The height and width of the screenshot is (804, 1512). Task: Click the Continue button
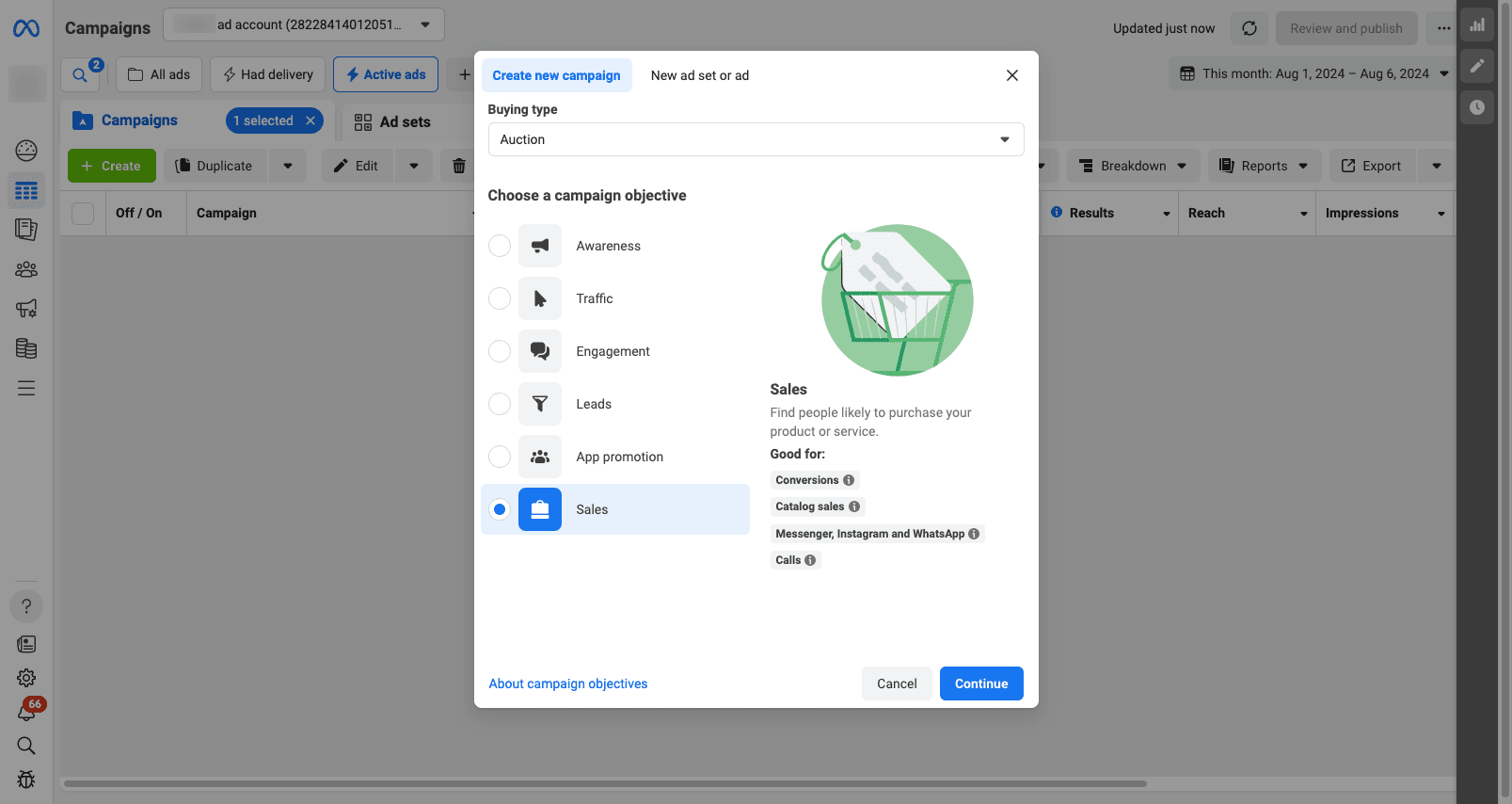click(x=980, y=683)
